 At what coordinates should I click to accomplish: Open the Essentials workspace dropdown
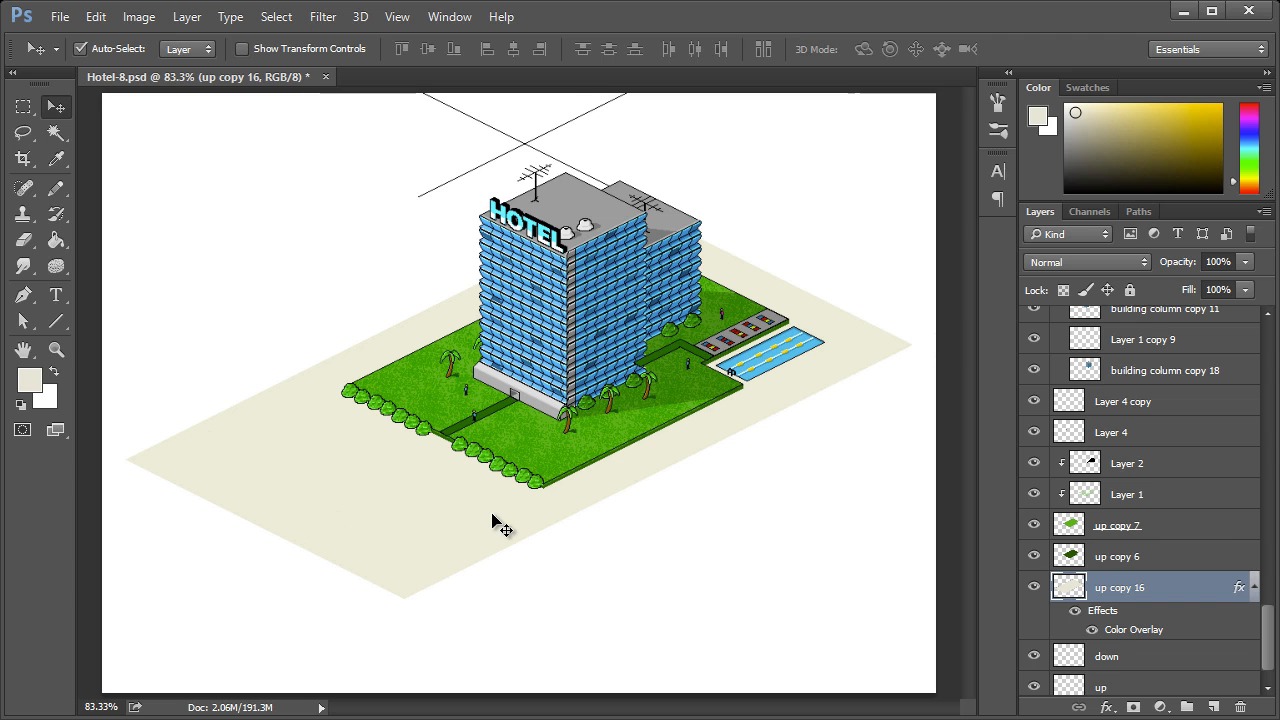click(1209, 49)
